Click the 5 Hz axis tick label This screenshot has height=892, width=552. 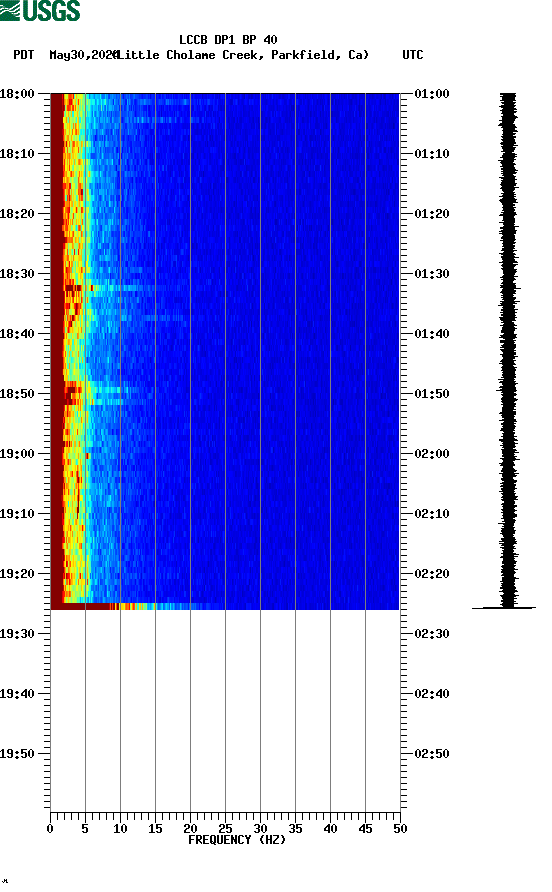[85, 829]
